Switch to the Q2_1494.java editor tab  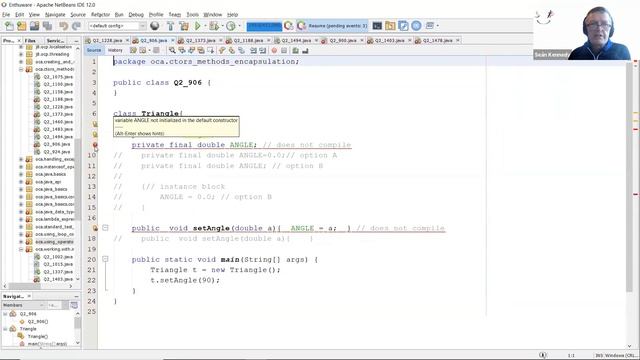(296, 40)
